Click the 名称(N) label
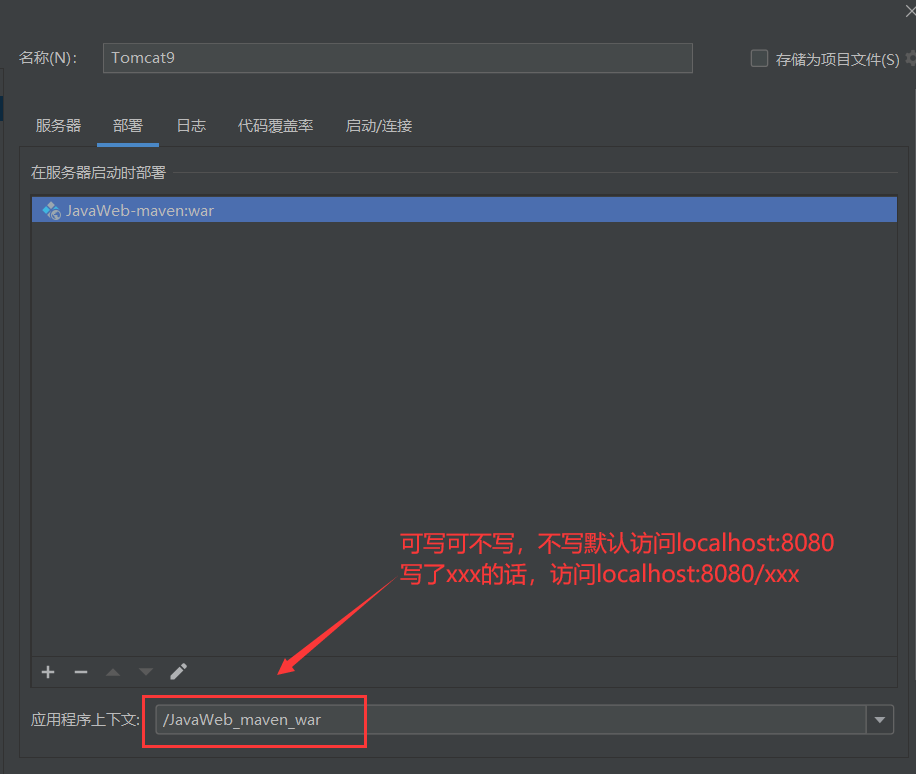 [48, 58]
